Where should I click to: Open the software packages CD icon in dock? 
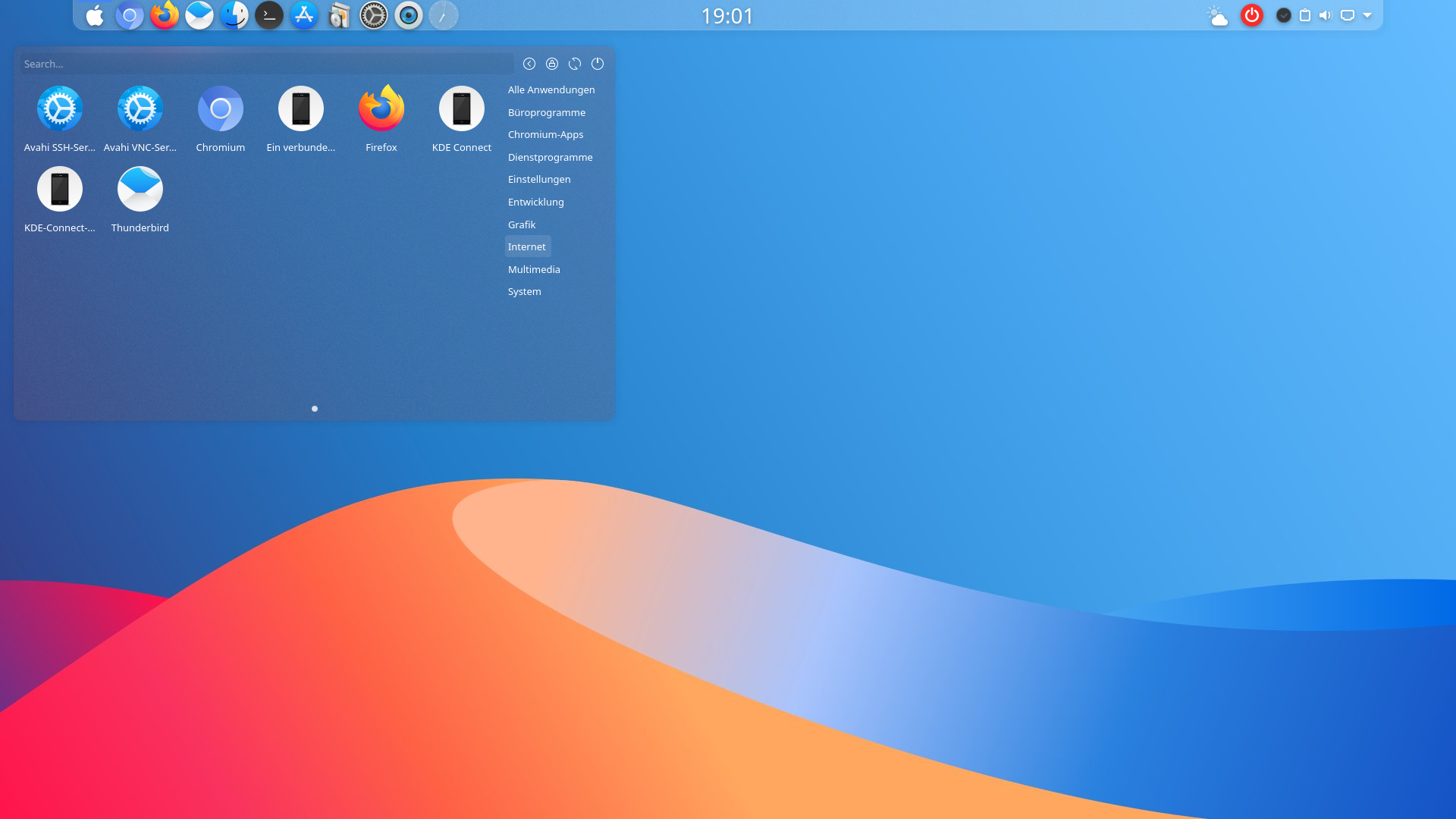click(x=339, y=15)
